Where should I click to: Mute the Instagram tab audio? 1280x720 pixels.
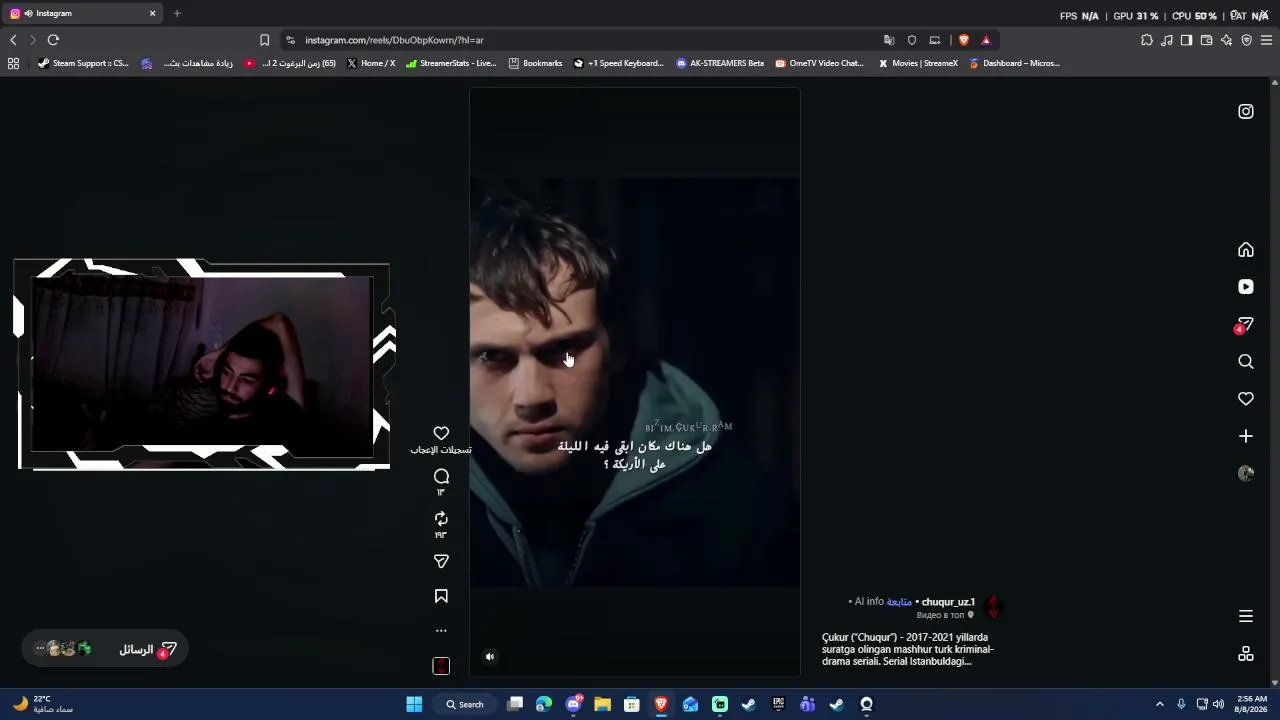pos(28,13)
